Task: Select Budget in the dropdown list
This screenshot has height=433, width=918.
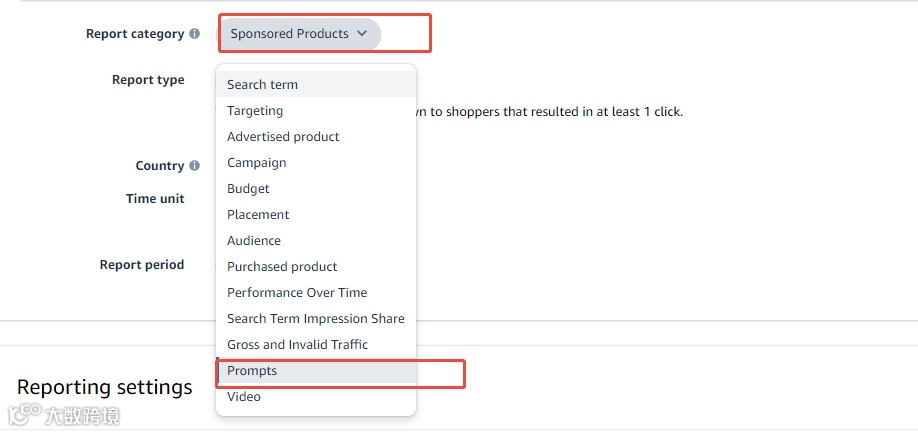Action: click(x=248, y=189)
